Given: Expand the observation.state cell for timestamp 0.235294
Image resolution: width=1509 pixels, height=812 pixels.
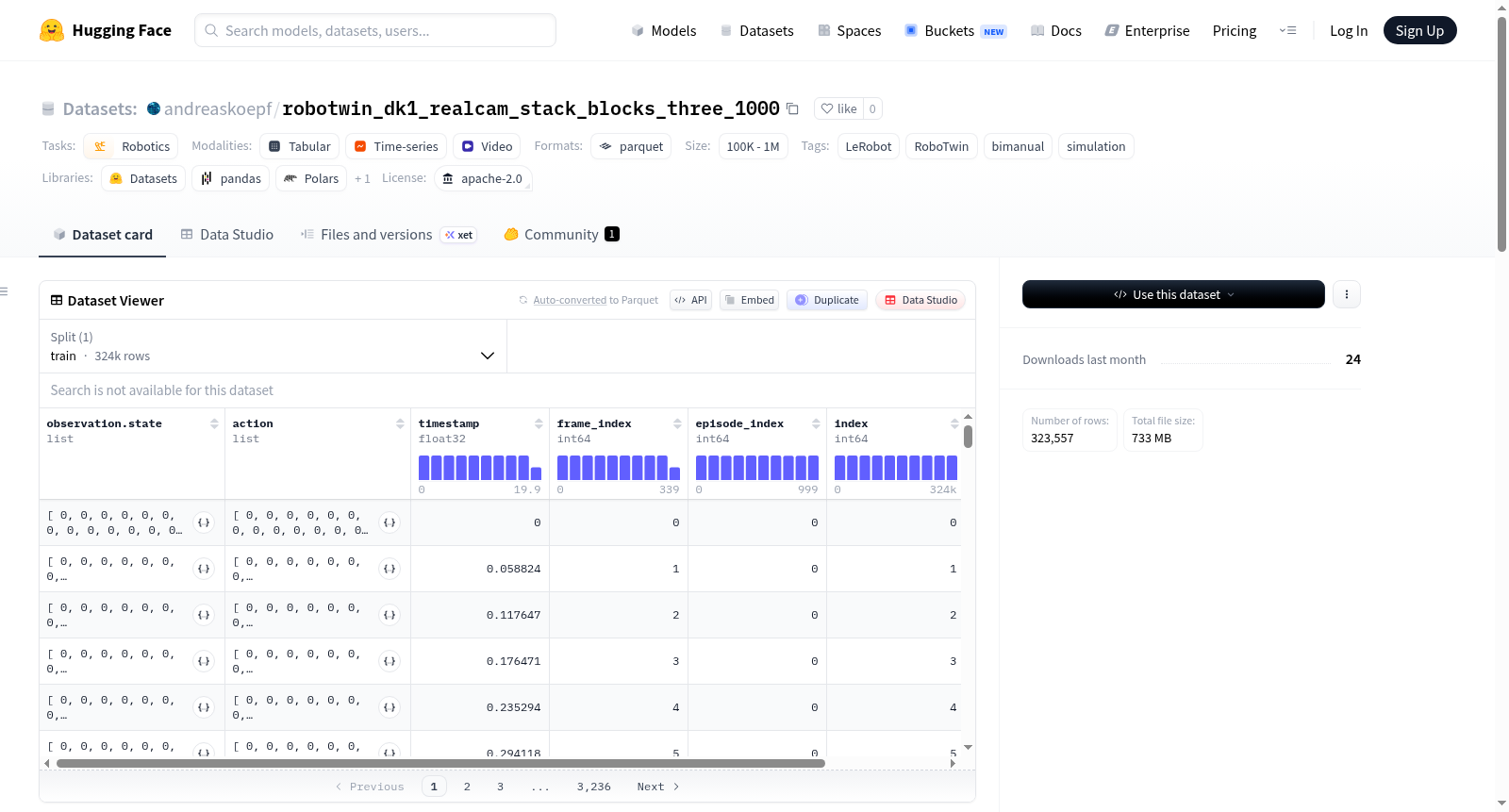Looking at the screenshot, I should click(x=204, y=707).
